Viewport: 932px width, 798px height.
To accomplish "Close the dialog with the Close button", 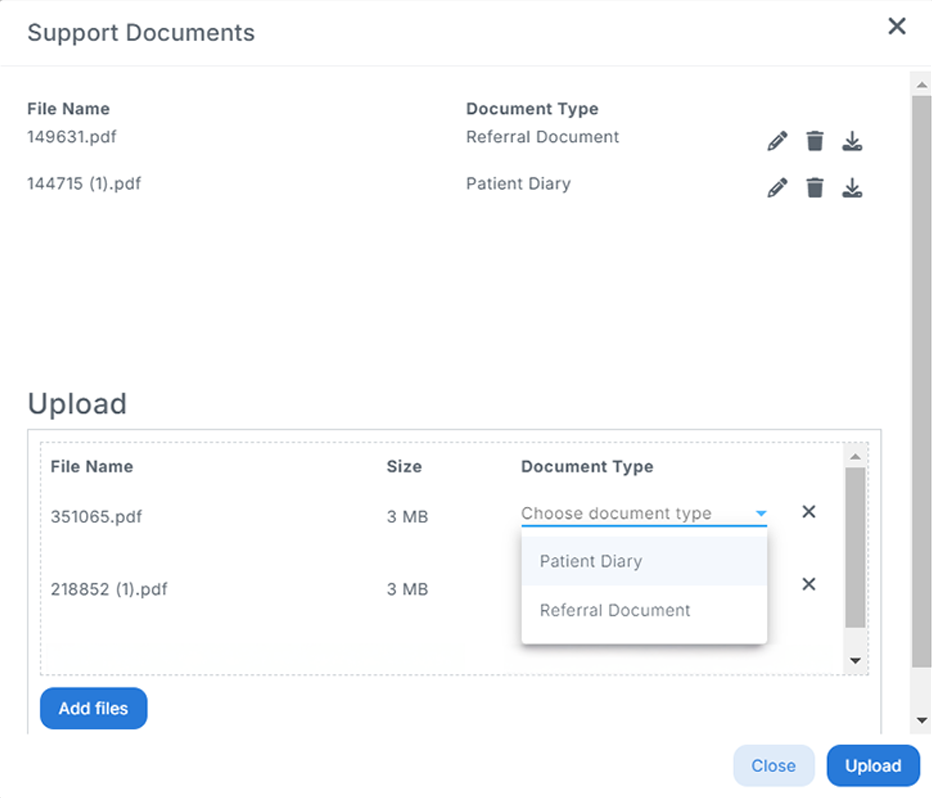I will [x=773, y=765].
